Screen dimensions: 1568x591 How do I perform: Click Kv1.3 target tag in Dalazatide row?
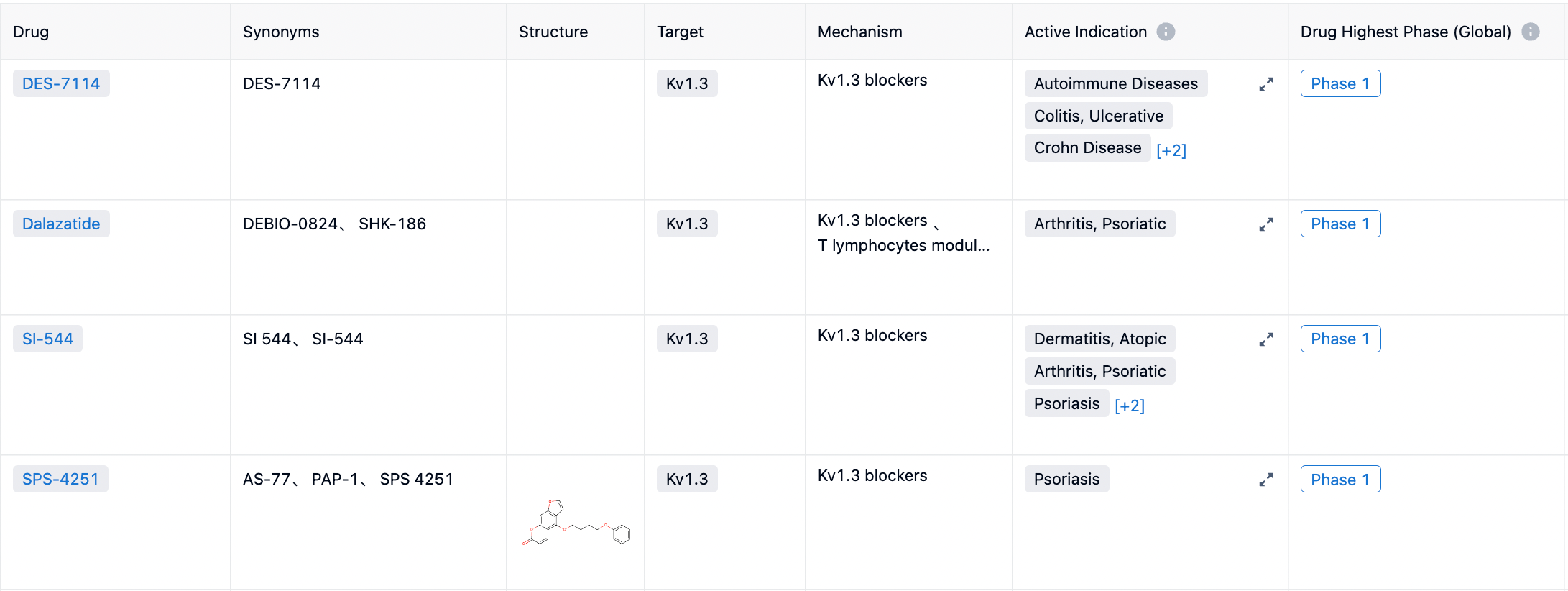tap(686, 224)
